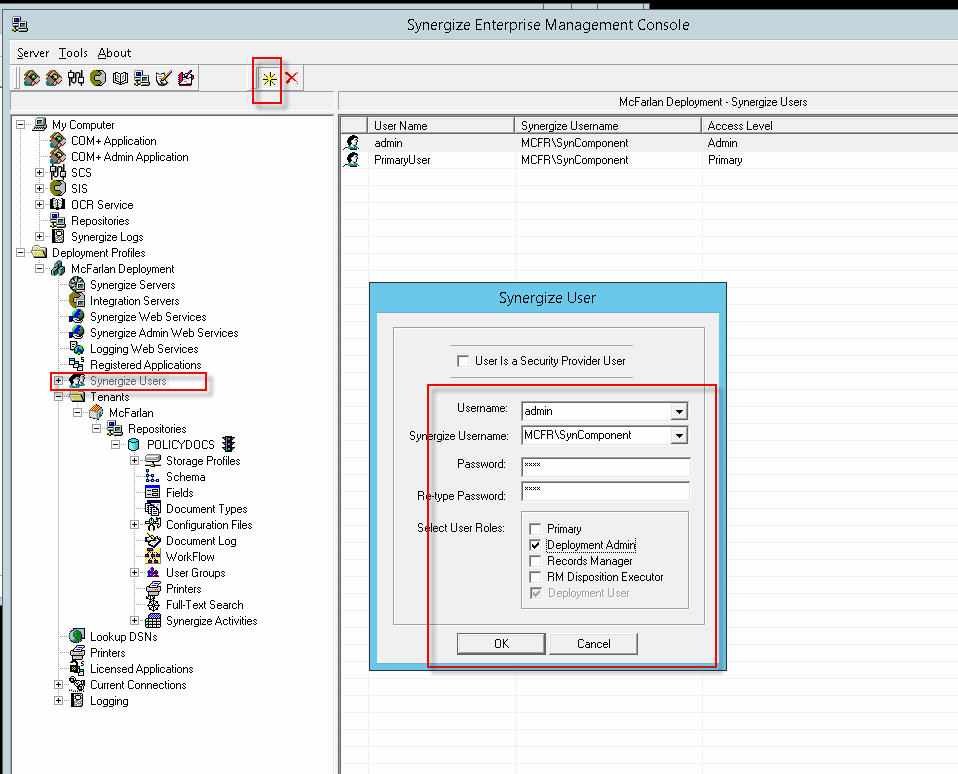This screenshot has height=774, width=958.
Task: Click the user icon on the admin row
Action: click(352, 142)
